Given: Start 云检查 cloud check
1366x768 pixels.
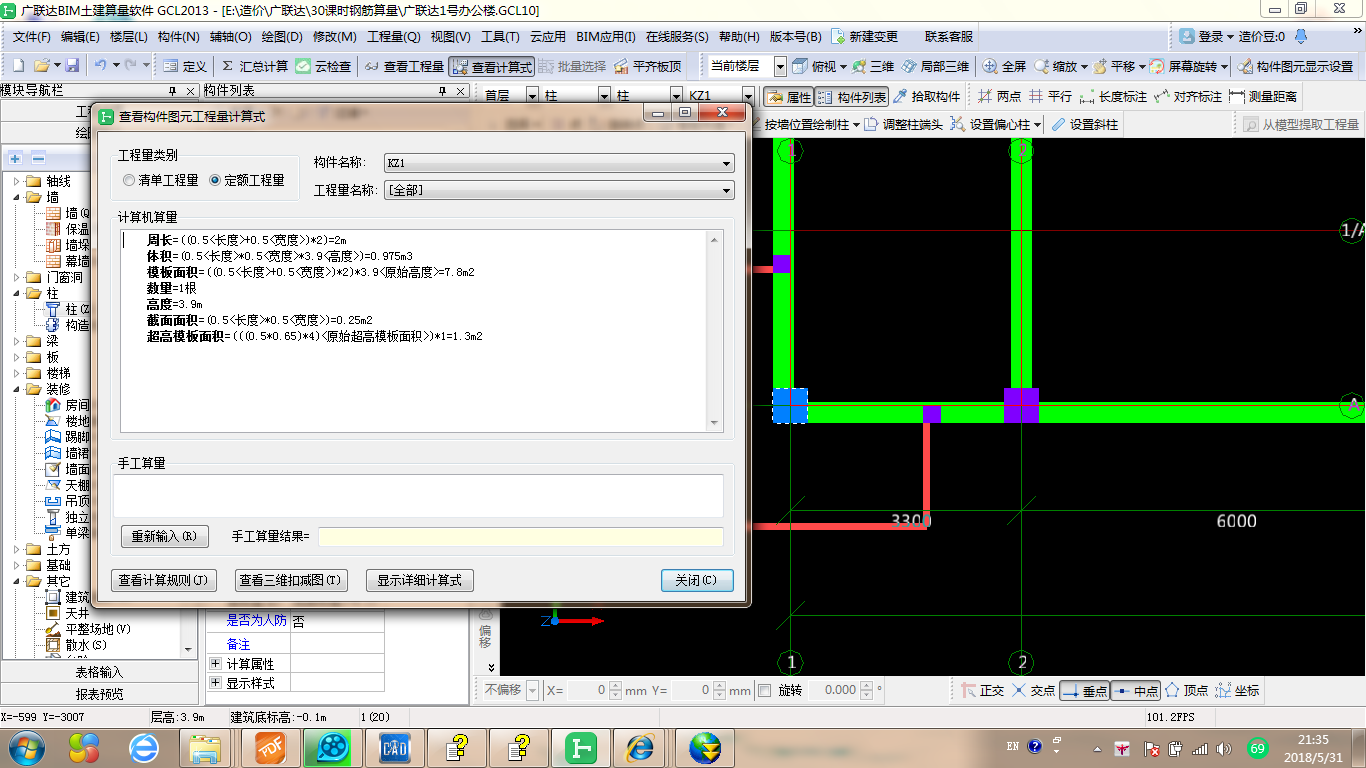Looking at the screenshot, I should click(324, 66).
